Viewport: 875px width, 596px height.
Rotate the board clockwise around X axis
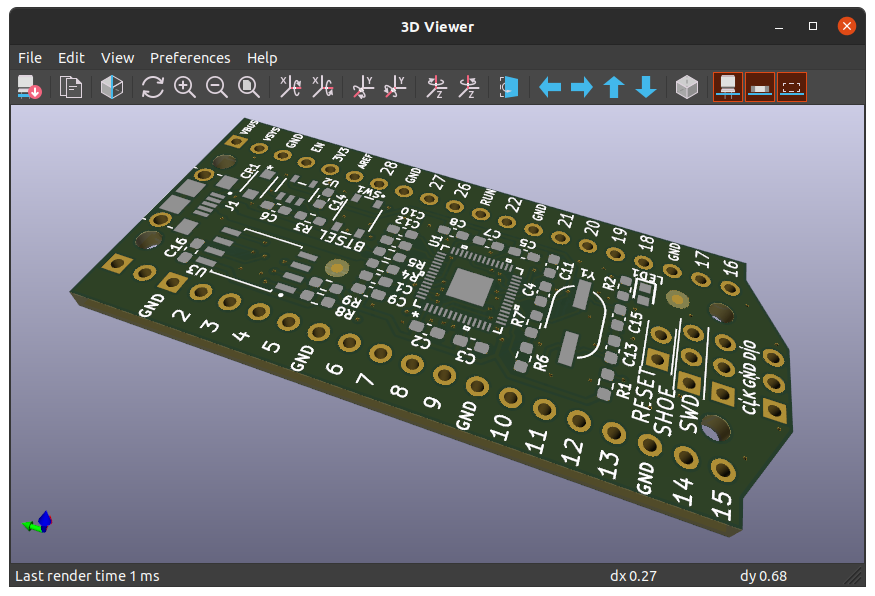pyautogui.click(x=290, y=87)
